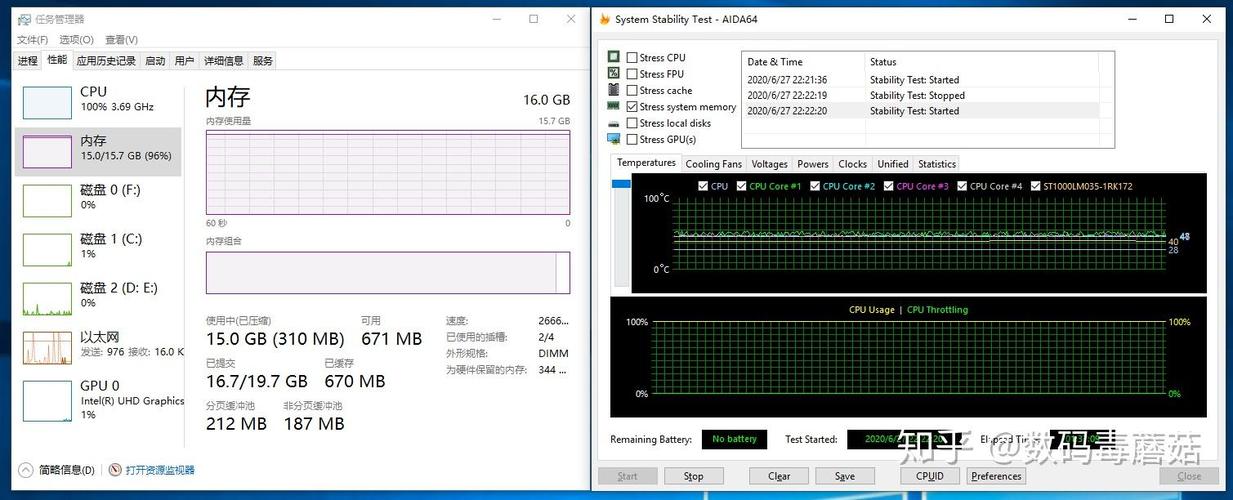Click the Resource Monitor icon at bottom
This screenshot has width=1233, height=500.
point(115,470)
